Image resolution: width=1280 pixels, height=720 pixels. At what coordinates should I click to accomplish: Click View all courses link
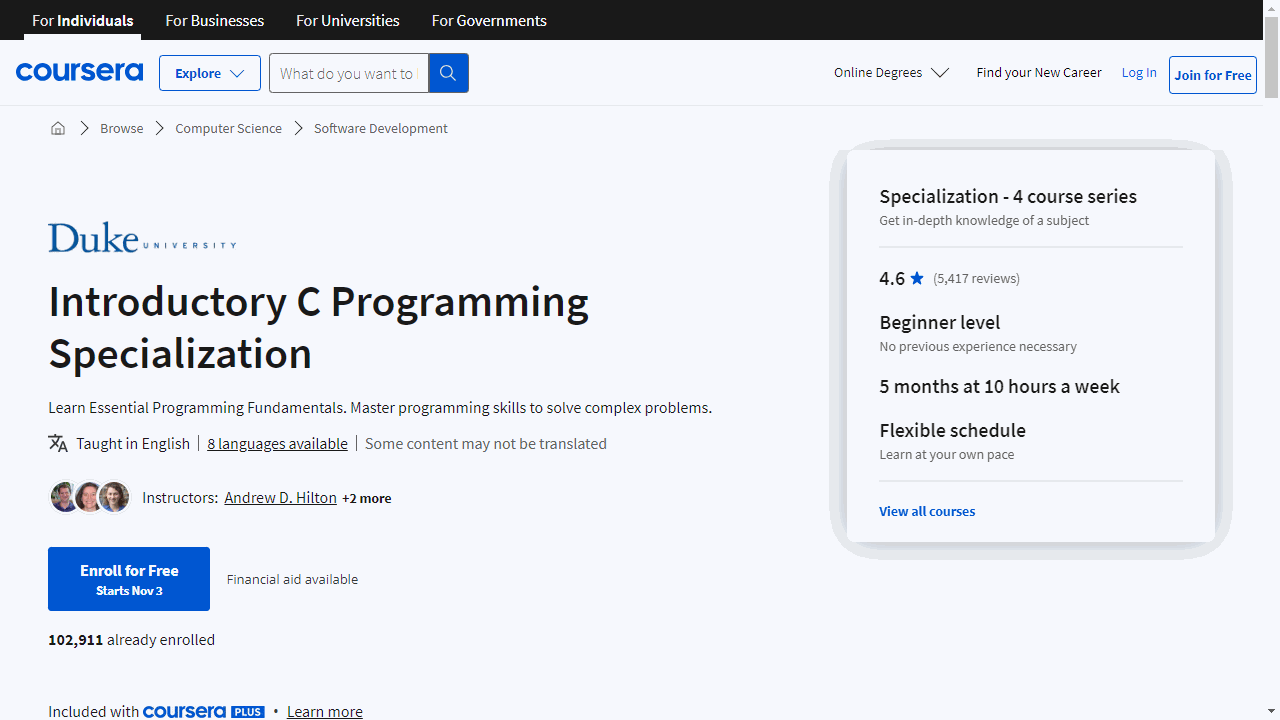(927, 511)
